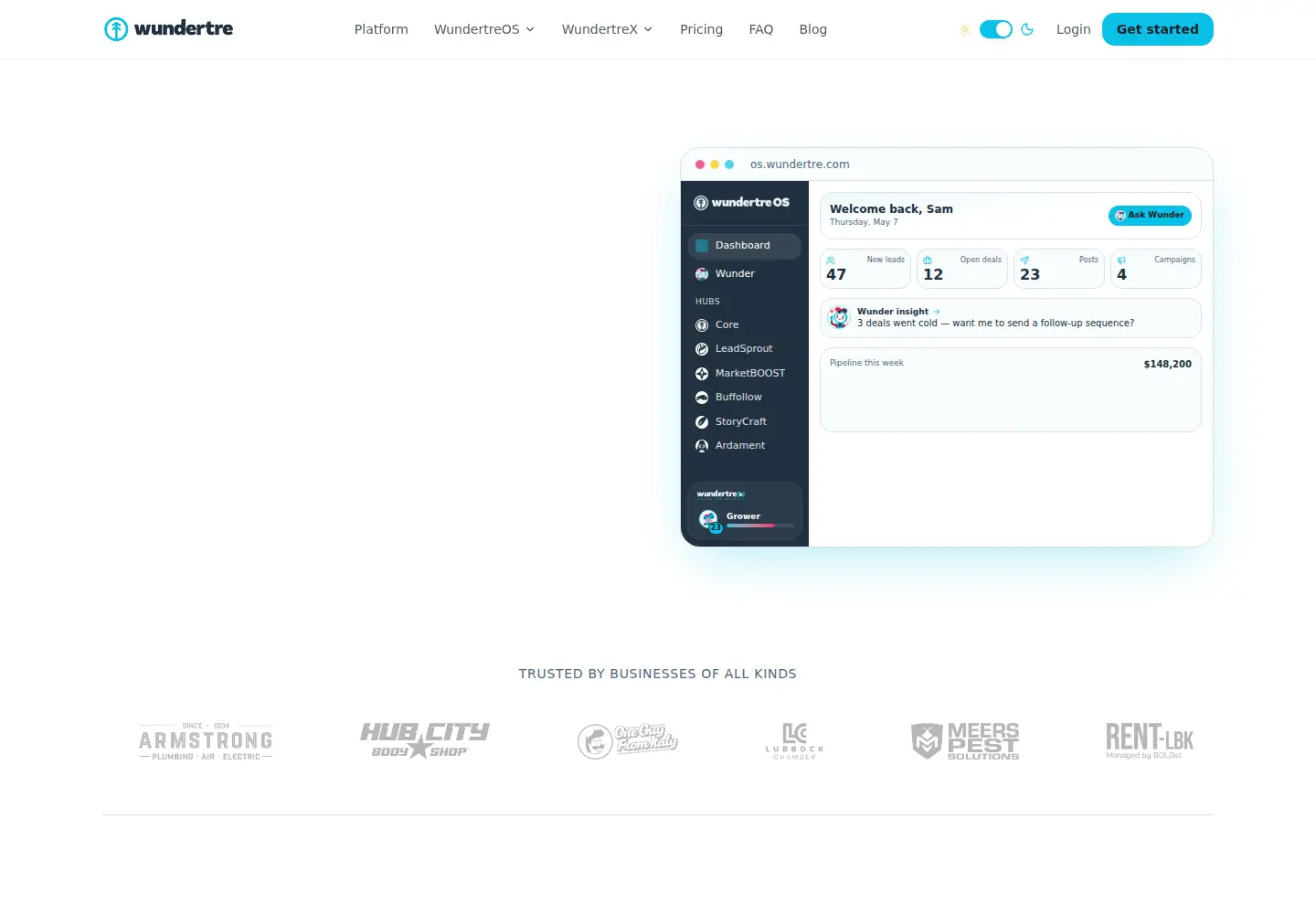Click the StoryCraft hub icon

tap(702, 422)
